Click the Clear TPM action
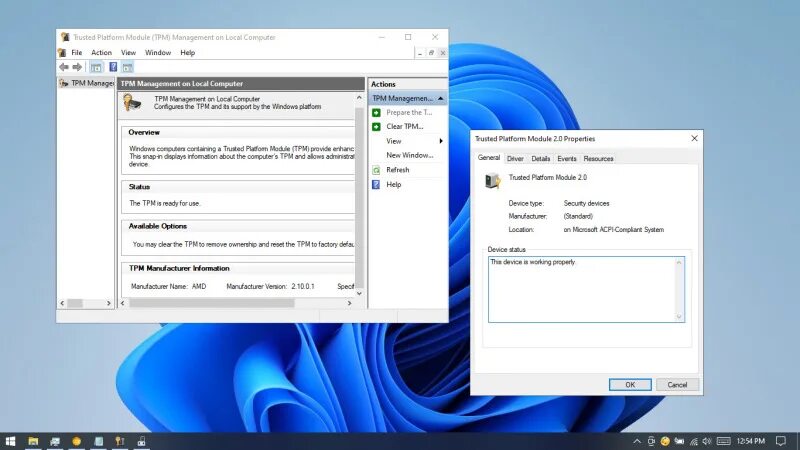The height and width of the screenshot is (450, 800). tap(405, 127)
